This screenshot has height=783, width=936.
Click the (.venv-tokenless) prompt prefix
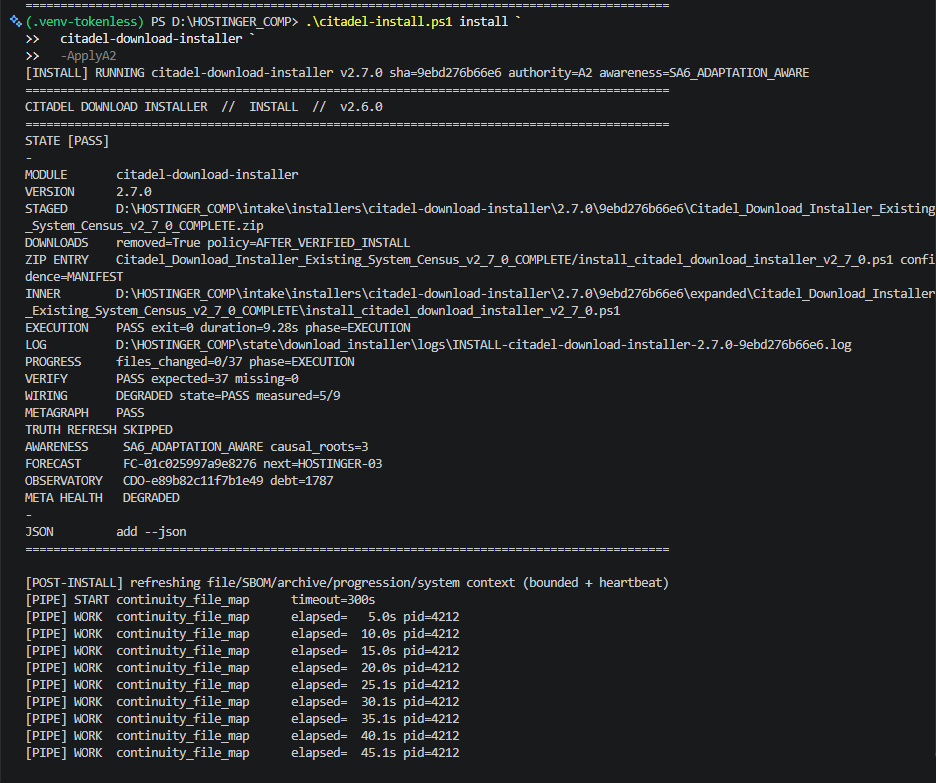[85, 21]
